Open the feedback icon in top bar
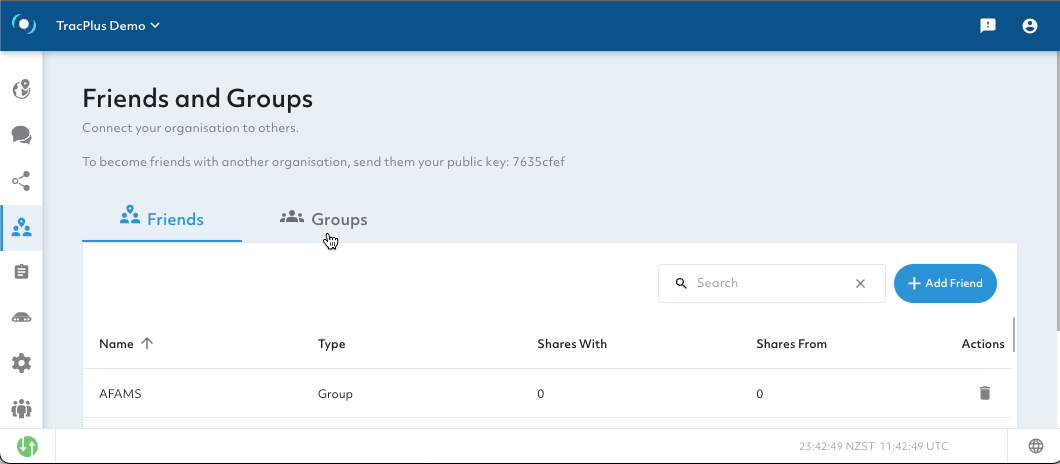 [x=988, y=26]
